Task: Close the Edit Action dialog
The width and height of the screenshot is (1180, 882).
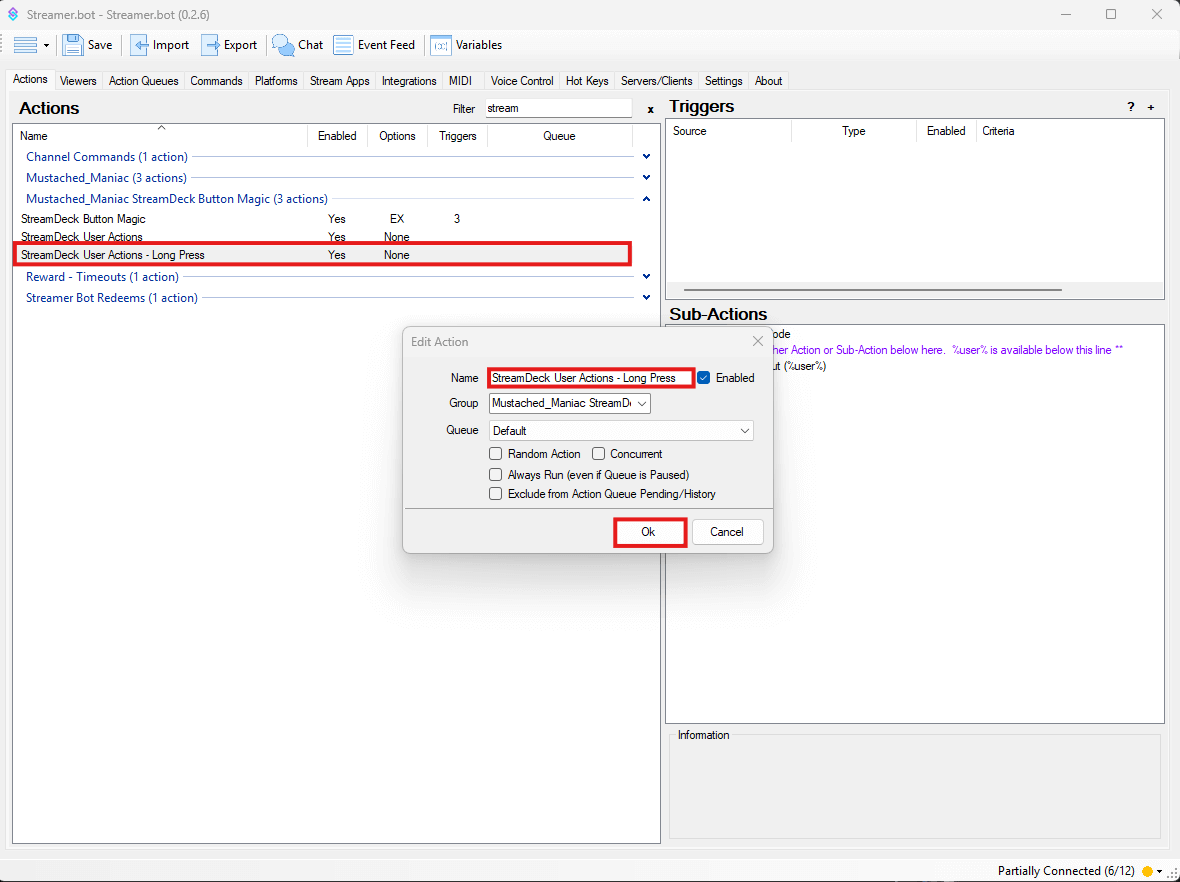Action: click(757, 342)
